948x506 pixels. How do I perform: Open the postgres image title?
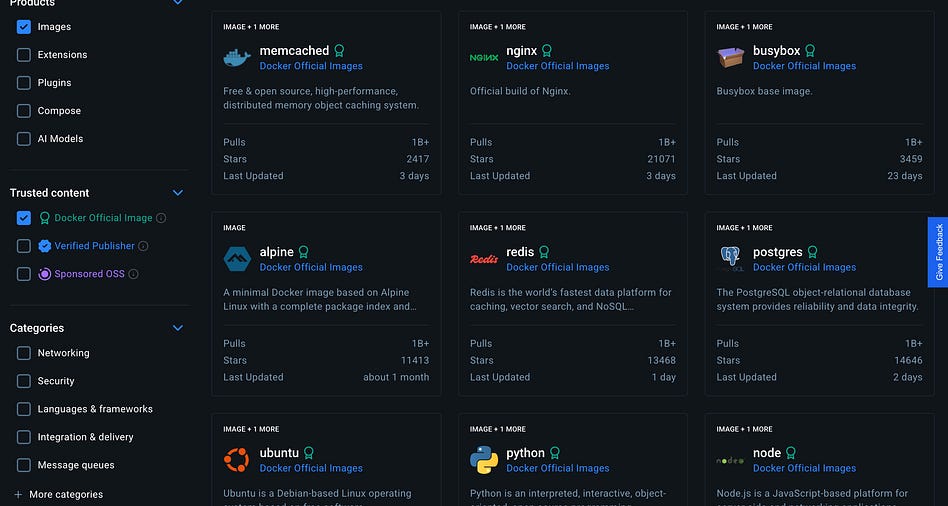778,252
